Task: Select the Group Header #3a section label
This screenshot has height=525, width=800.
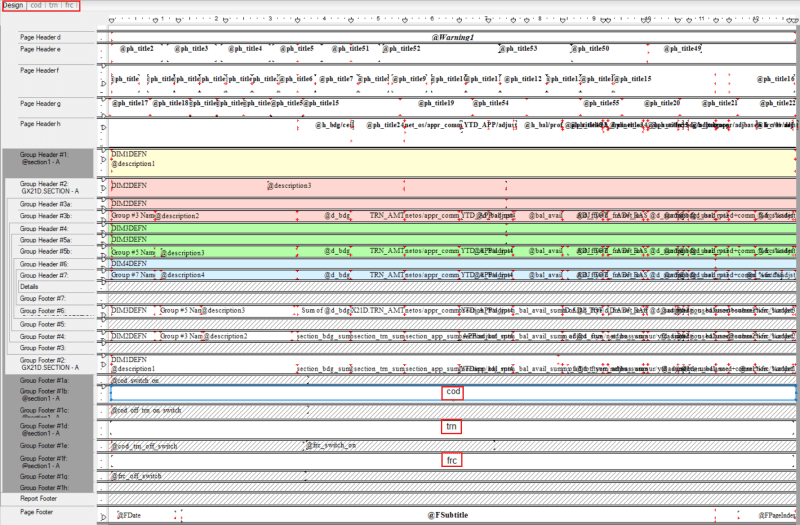Action: pos(46,204)
